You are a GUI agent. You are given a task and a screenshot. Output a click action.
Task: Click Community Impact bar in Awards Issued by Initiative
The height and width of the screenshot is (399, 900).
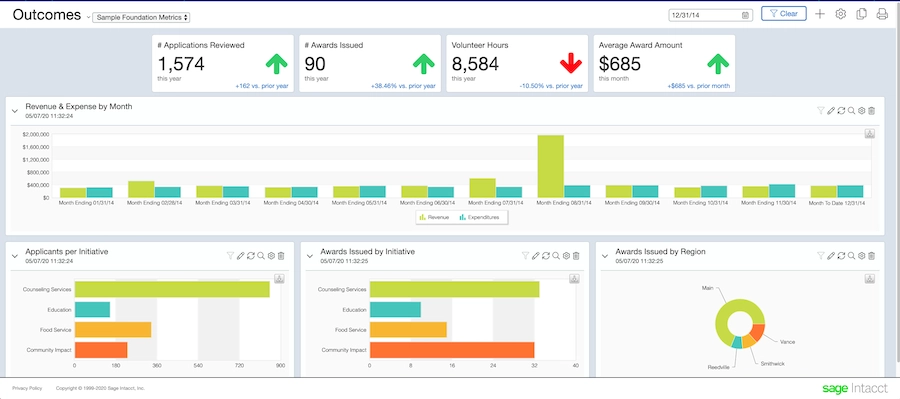point(452,350)
